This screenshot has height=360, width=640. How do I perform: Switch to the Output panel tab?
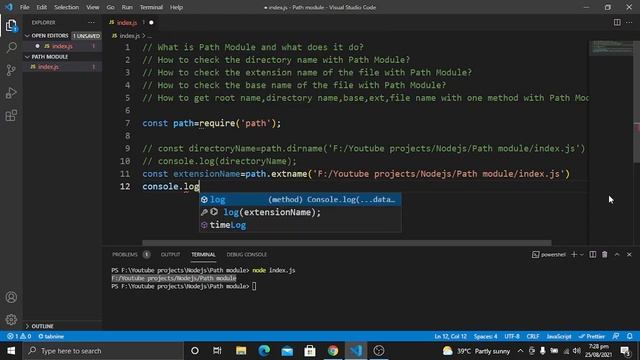[x=170, y=254]
